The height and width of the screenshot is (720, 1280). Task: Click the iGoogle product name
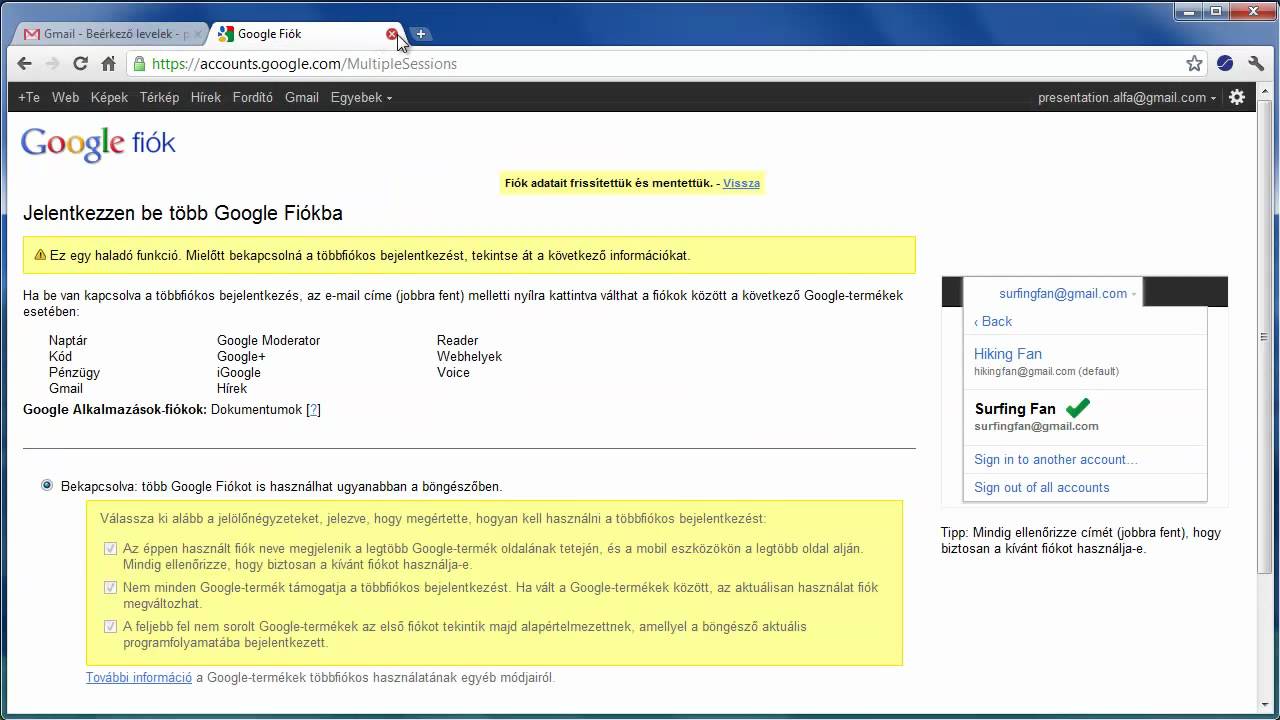click(239, 373)
